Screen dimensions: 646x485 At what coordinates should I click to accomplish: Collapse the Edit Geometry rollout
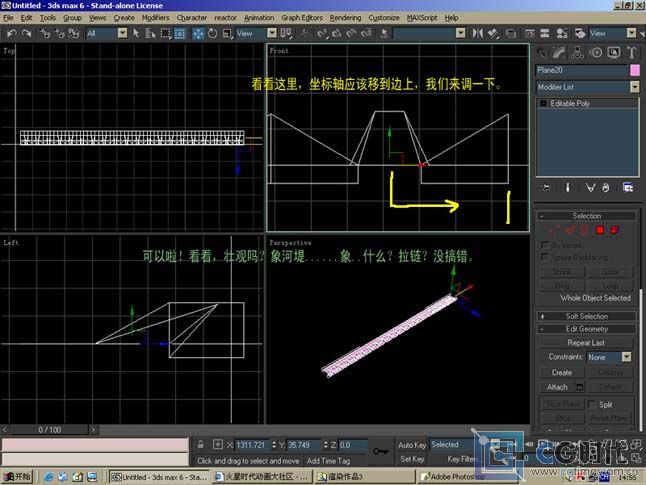click(x=587, y=329)
